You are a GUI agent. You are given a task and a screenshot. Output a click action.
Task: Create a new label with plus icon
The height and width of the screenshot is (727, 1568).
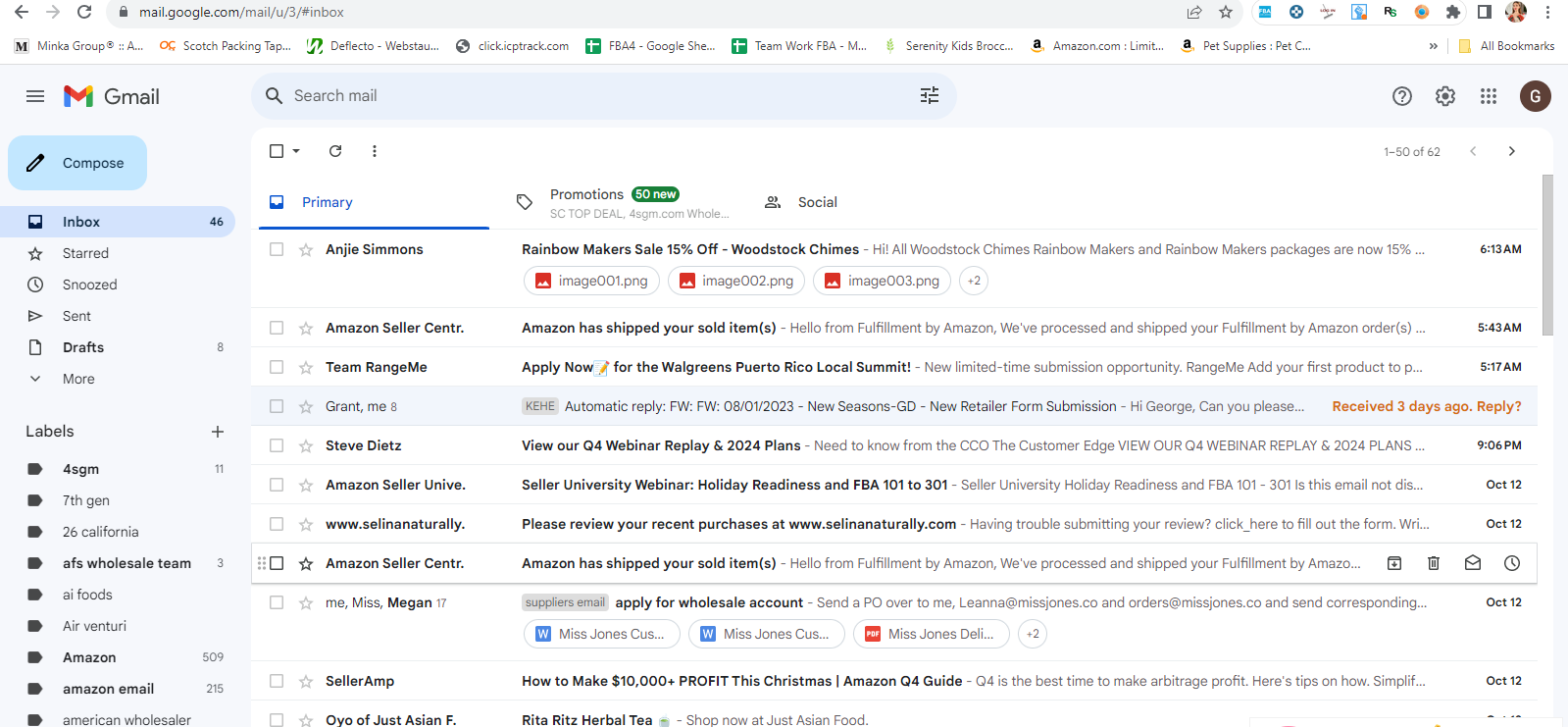pos(218,432)
